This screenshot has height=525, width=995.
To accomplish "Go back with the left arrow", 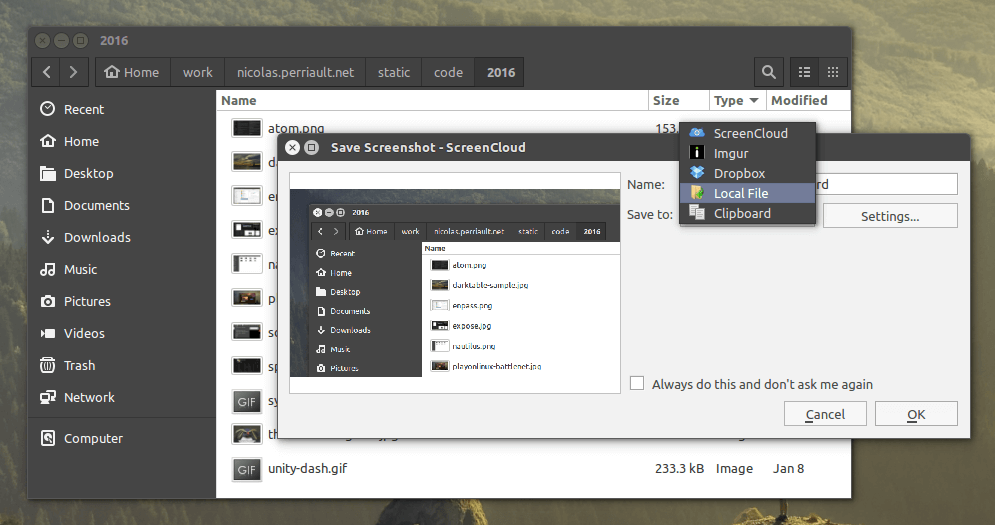I will coord(46,72).
